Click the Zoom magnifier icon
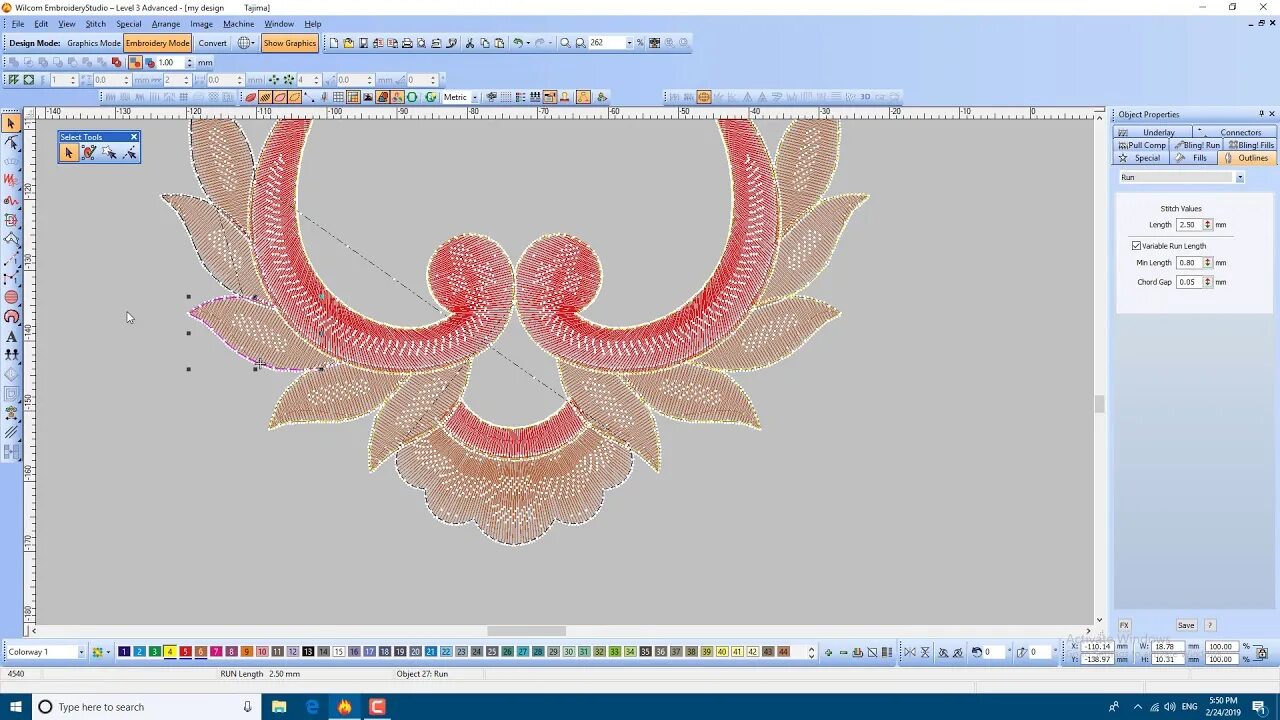Image resolution: width=1280 pixels, height=720 pixels. pyautogui.click(x=565, y=43)
